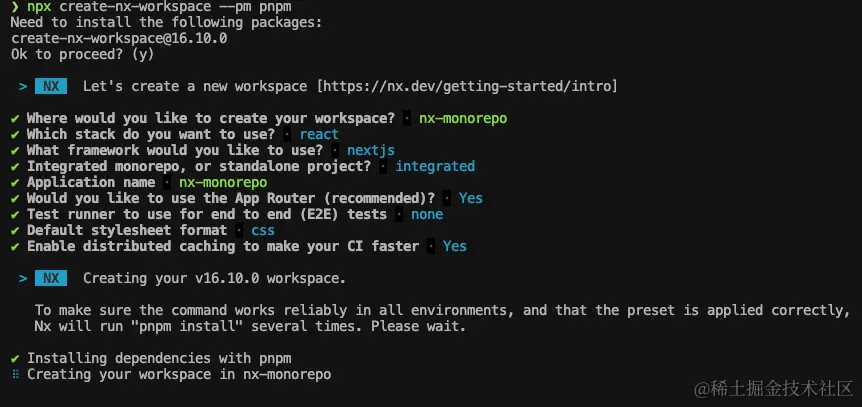The width and height of the screenshot is (862, 407).
Task: Click the Application name value "nx-monorepo"
Action: click(x=223, y=182)
